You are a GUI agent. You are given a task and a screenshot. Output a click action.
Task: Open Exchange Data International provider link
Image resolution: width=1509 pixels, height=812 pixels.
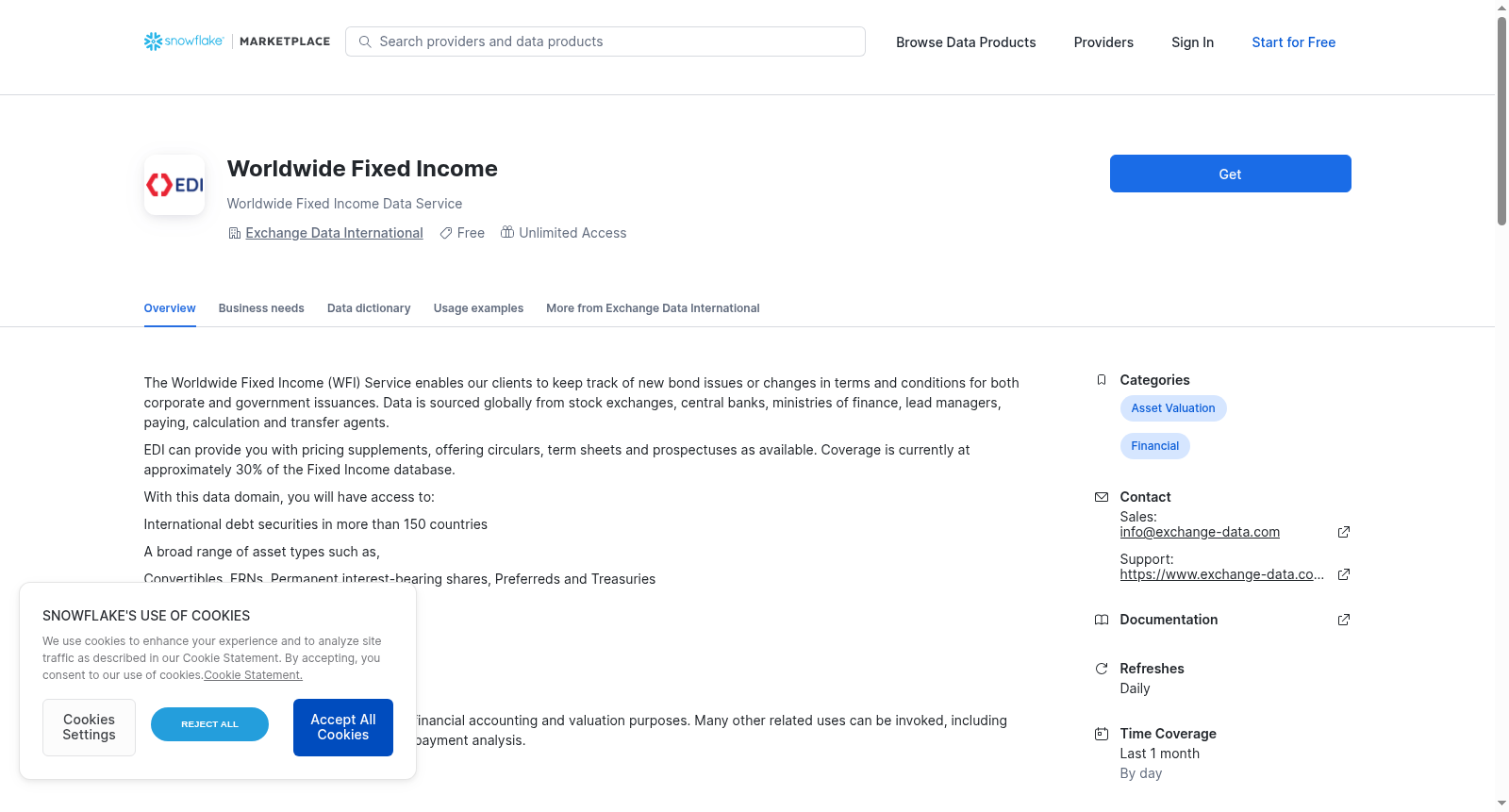point(334,233)
